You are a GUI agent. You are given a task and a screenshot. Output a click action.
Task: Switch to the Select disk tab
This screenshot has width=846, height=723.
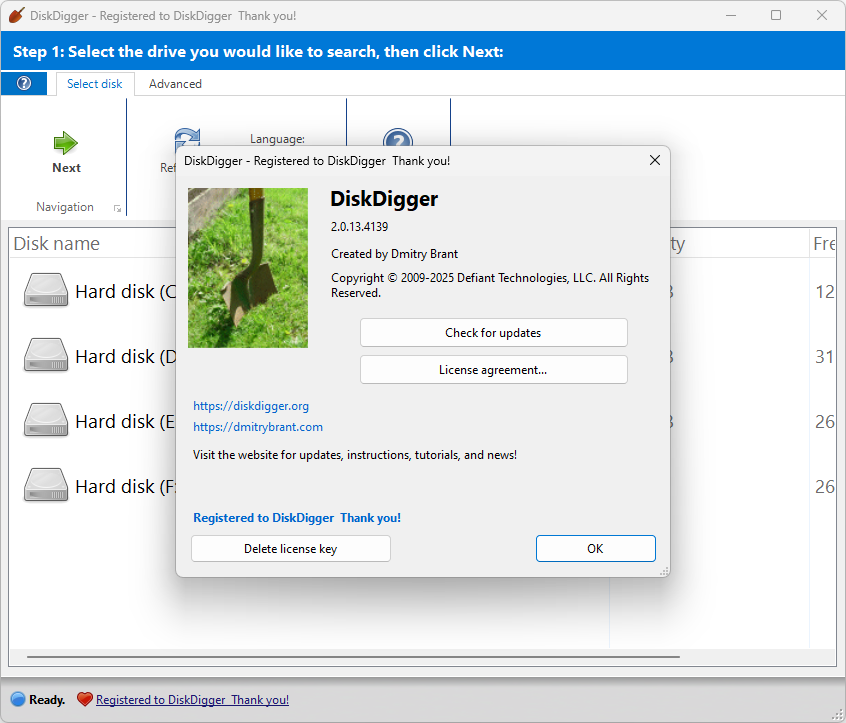pyautogui.click(x=94, y=84)
